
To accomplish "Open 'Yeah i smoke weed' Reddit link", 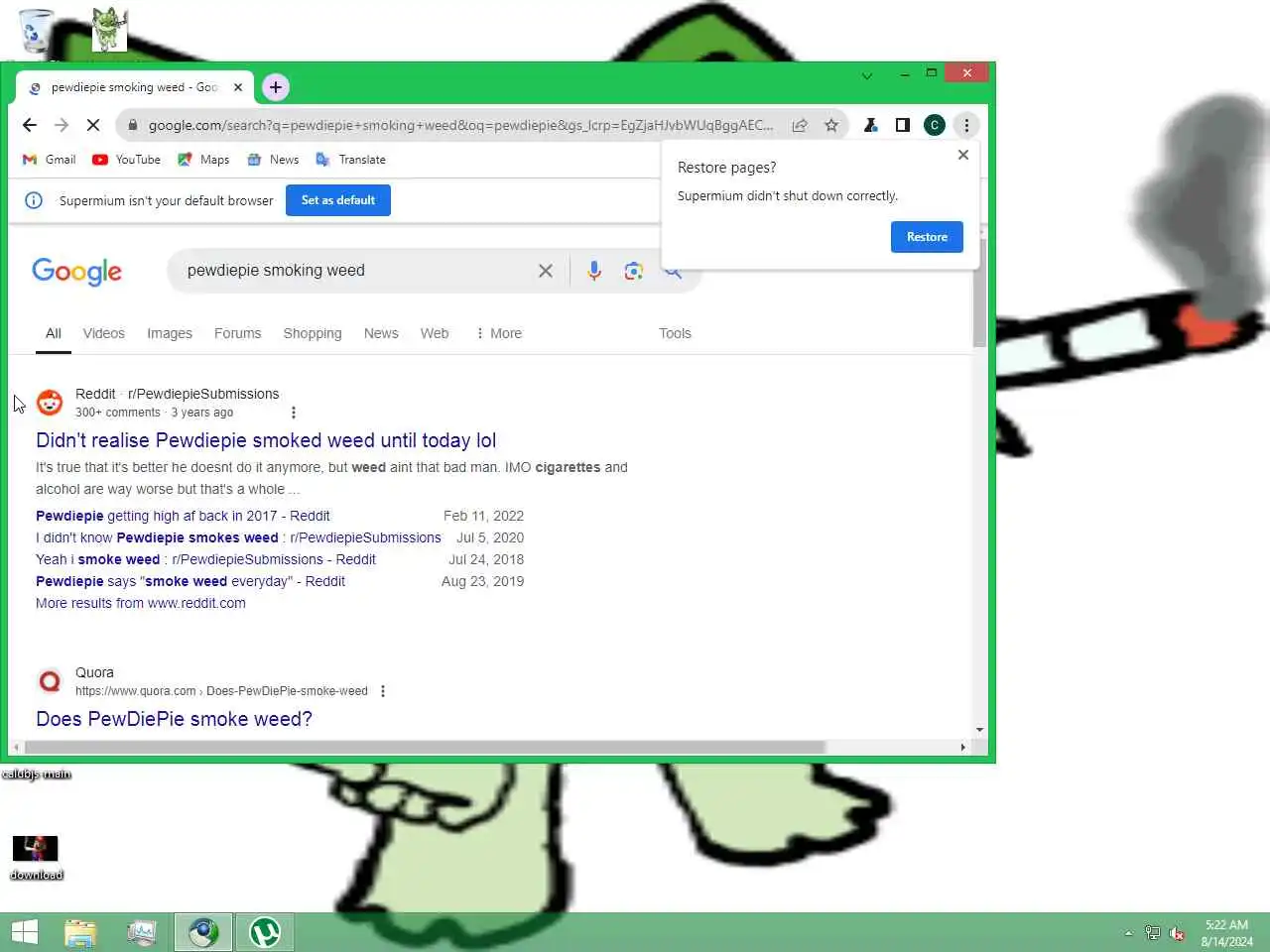I will (205, 559).
